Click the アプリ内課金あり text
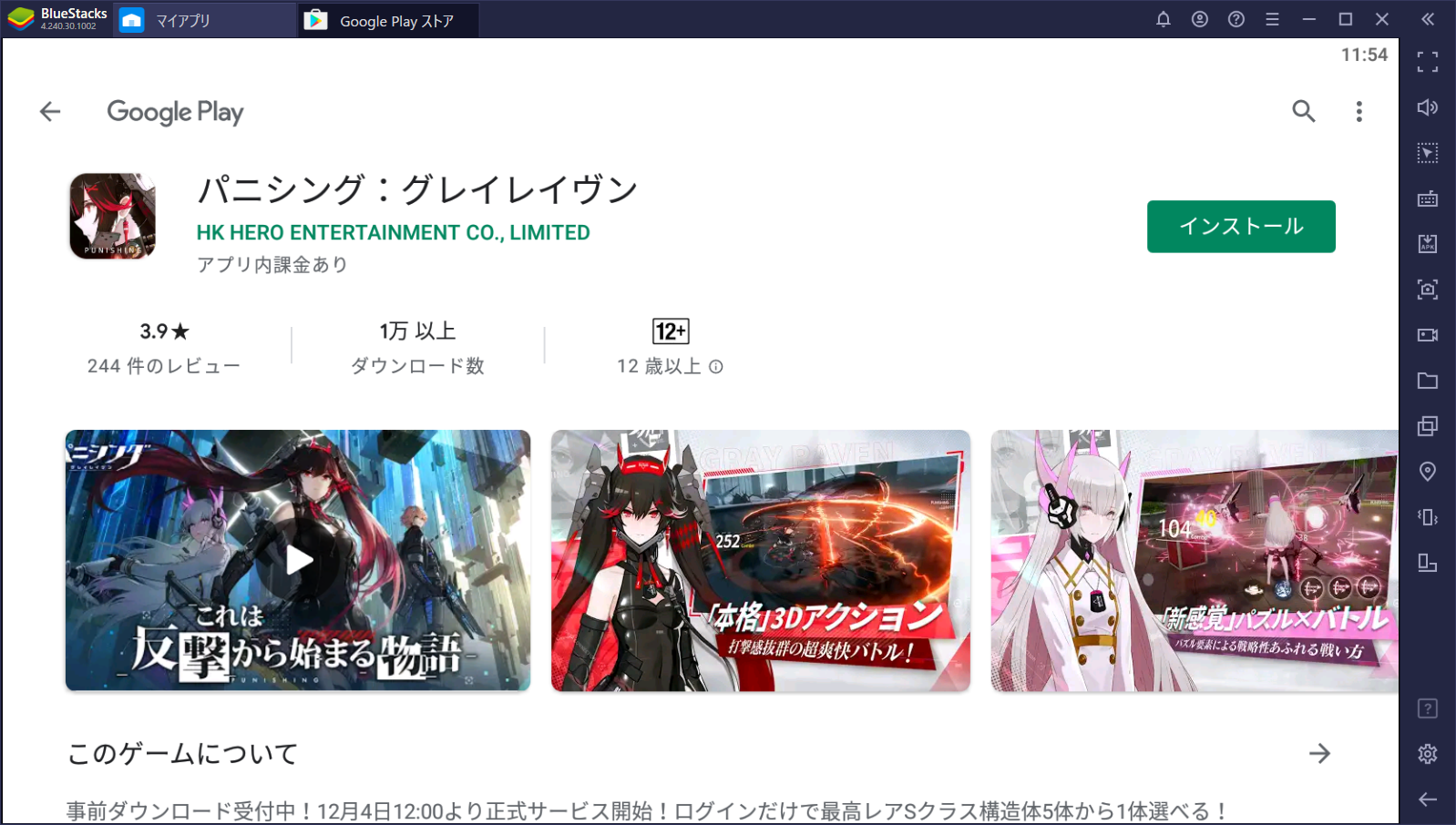The image size is (1456, 825). click(272, 265)
